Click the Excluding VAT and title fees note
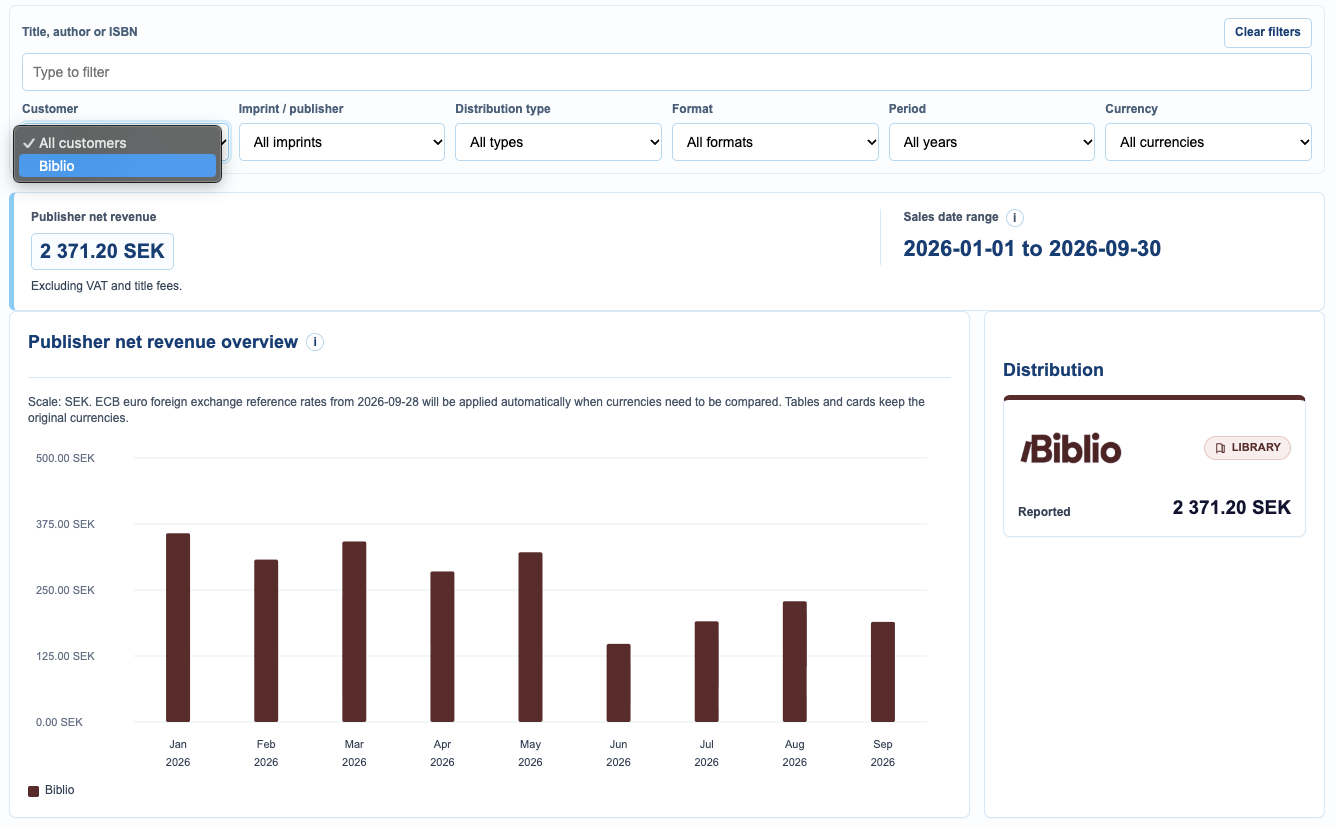Image resolution: width=1336 pixels, height=829 pixels. pyautogui.click(x=106, y=286)
